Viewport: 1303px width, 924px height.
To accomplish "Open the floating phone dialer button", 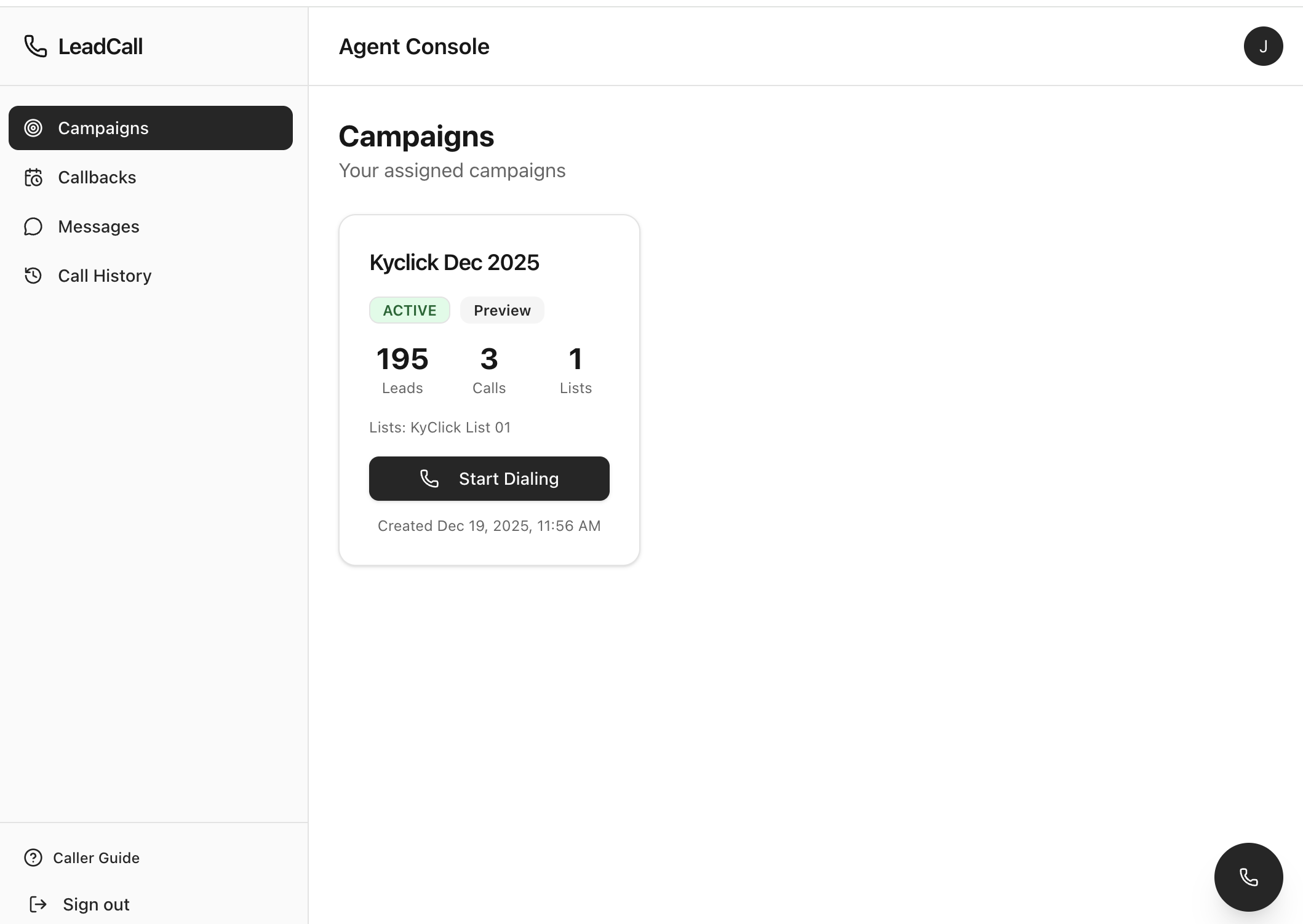I will pyautogui.click(x=1248, y=877).
